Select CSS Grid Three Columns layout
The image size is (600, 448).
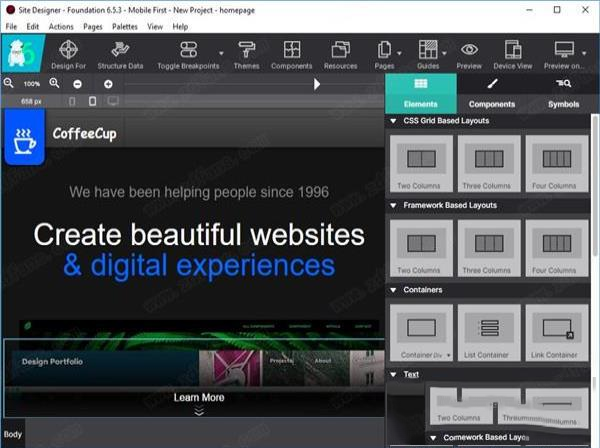click(489, 163)
